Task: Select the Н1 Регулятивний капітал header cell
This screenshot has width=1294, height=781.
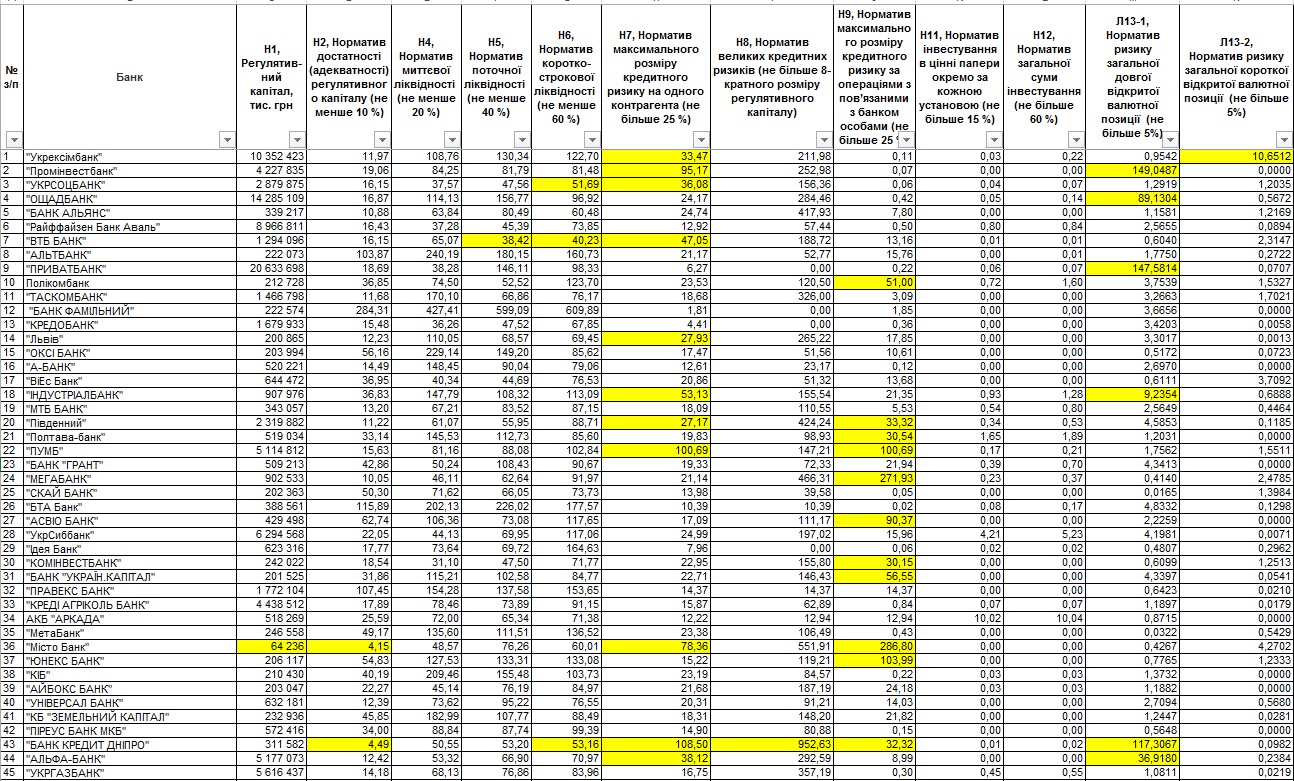Action: tap(271, 77)
